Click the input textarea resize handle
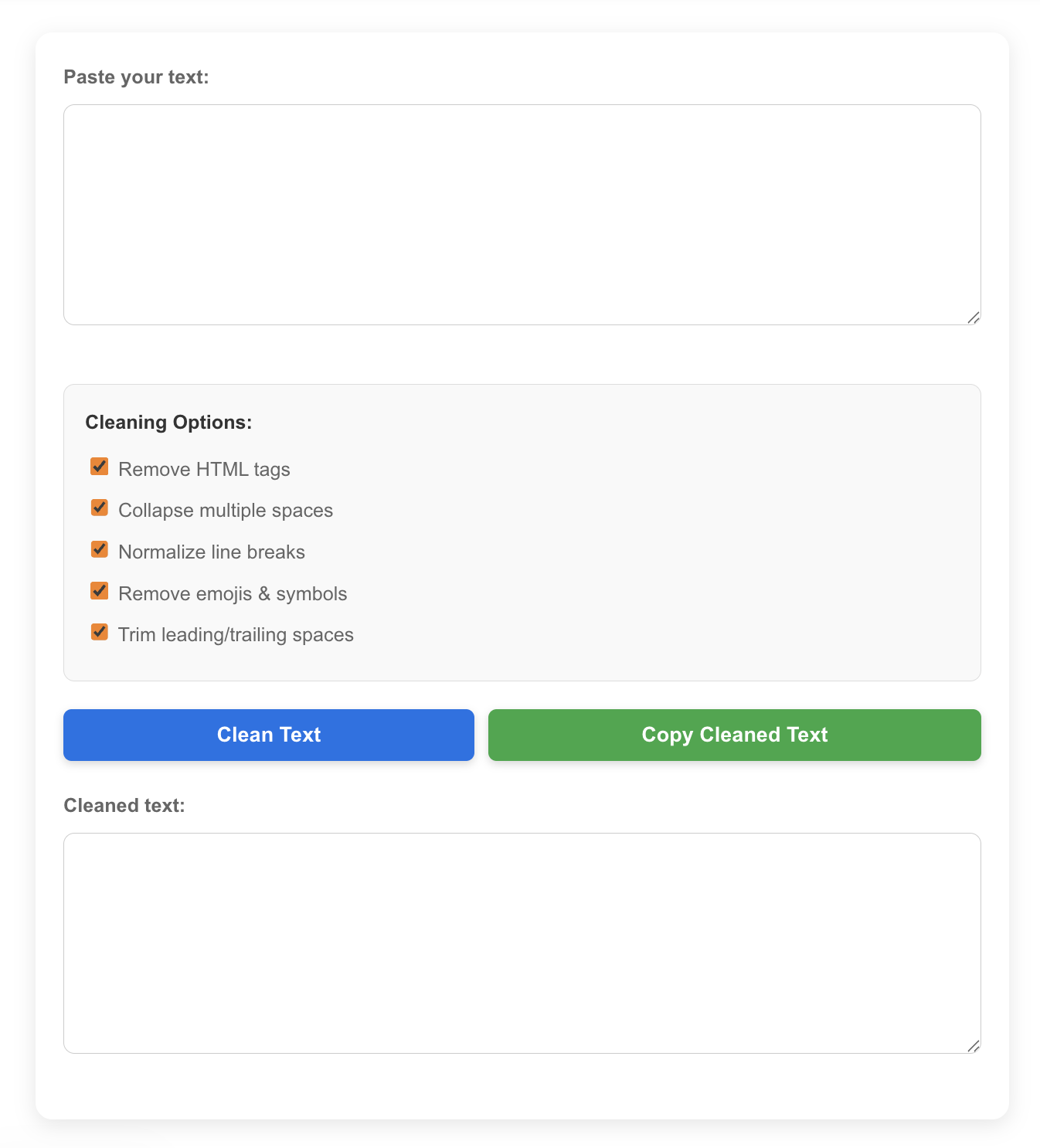The image size is (1040, 1148). tap(974, 316)
